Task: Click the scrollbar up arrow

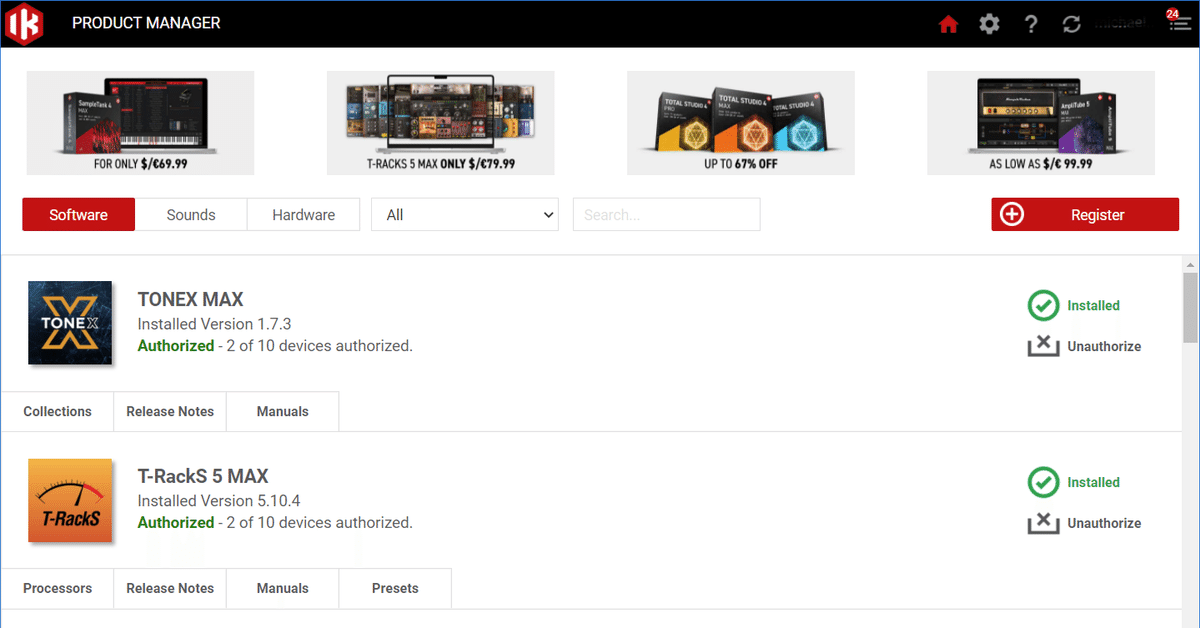Action: coord(1190,265)
